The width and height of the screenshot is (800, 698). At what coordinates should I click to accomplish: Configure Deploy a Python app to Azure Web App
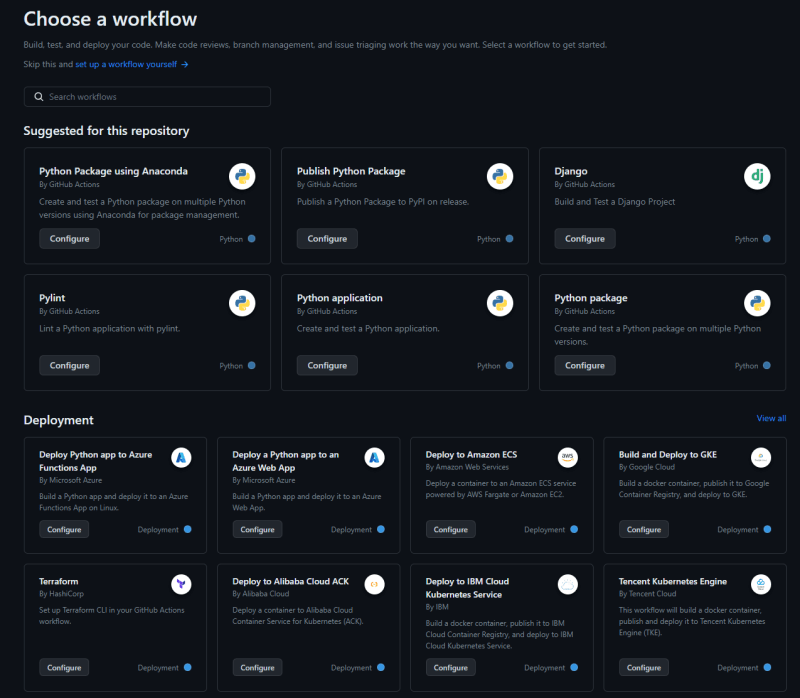[x=258, y=530]
